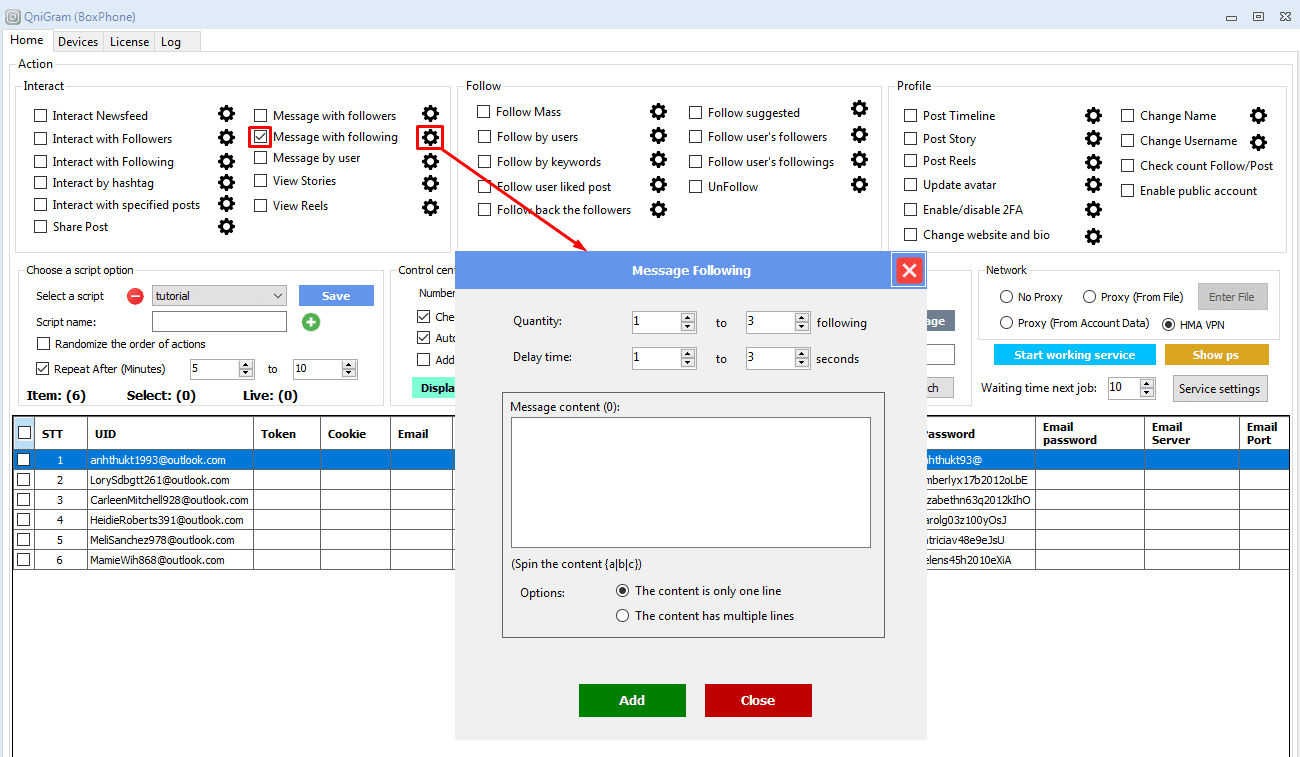
Task: Click gear icon next to Message with following
Action: pyautogui.click(x=430, y=137)
